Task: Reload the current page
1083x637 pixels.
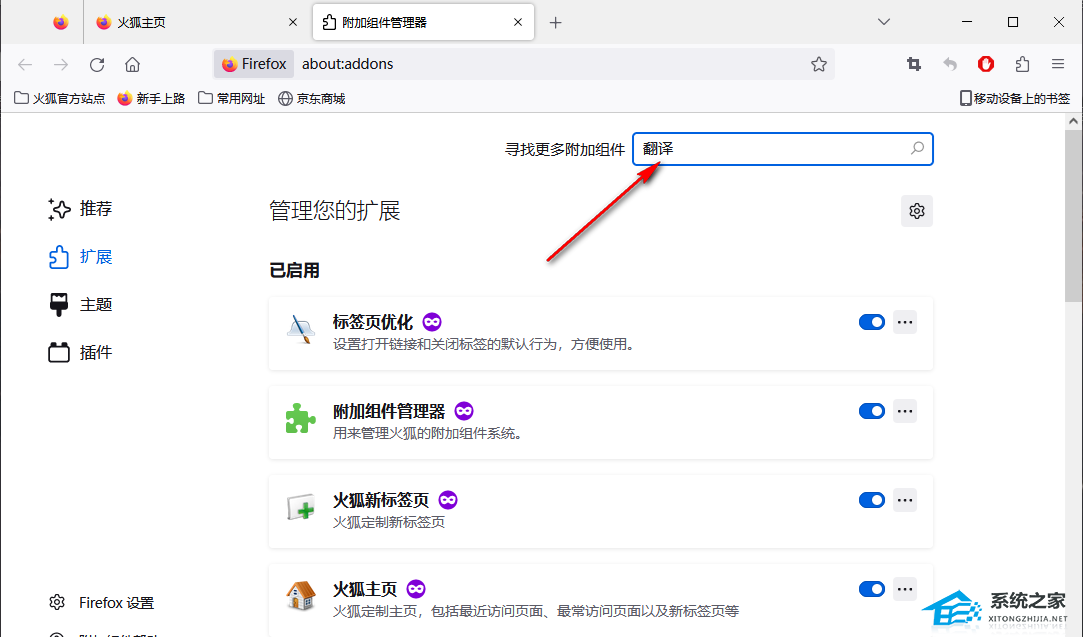Action: pos(97,64)
